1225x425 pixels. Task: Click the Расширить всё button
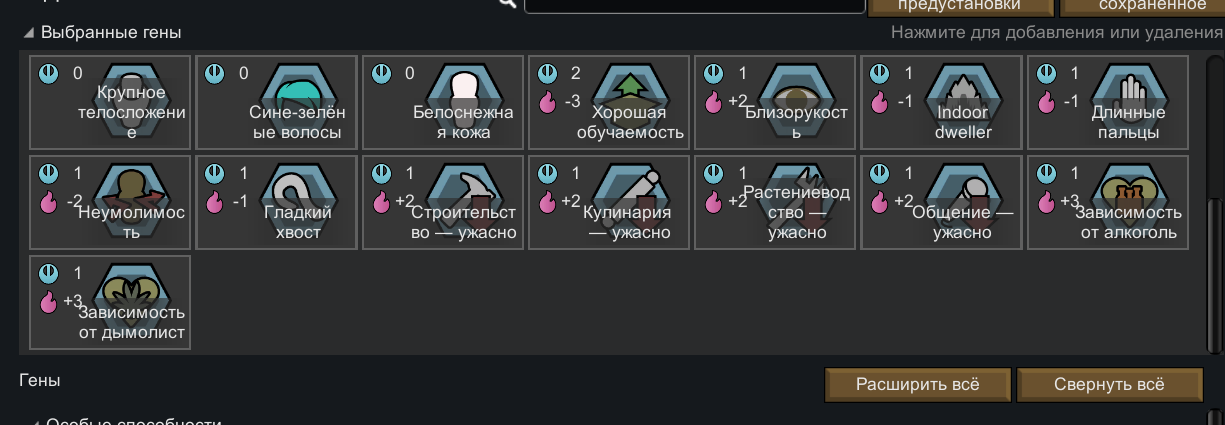pyautogui.click(x=918, y=384)
